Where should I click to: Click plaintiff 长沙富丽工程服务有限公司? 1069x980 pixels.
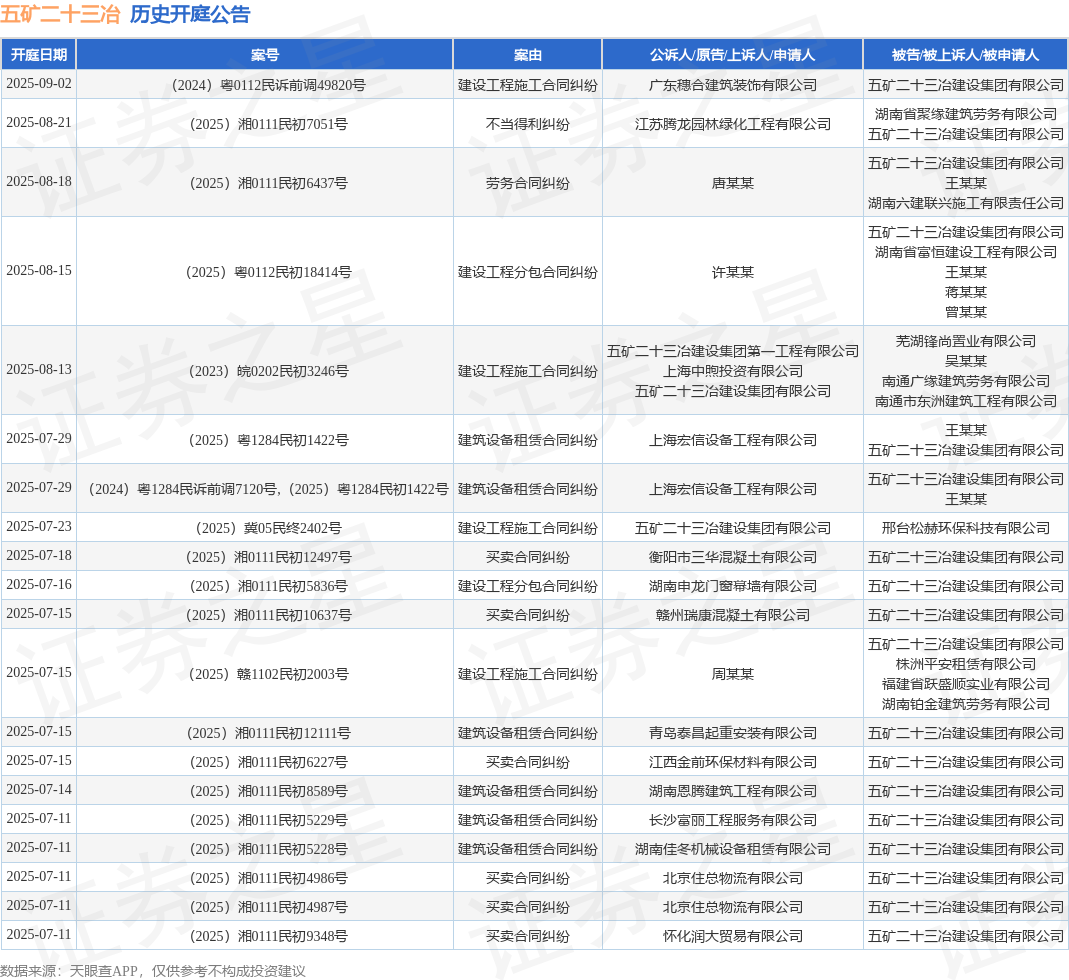click(x=733, y=820)
